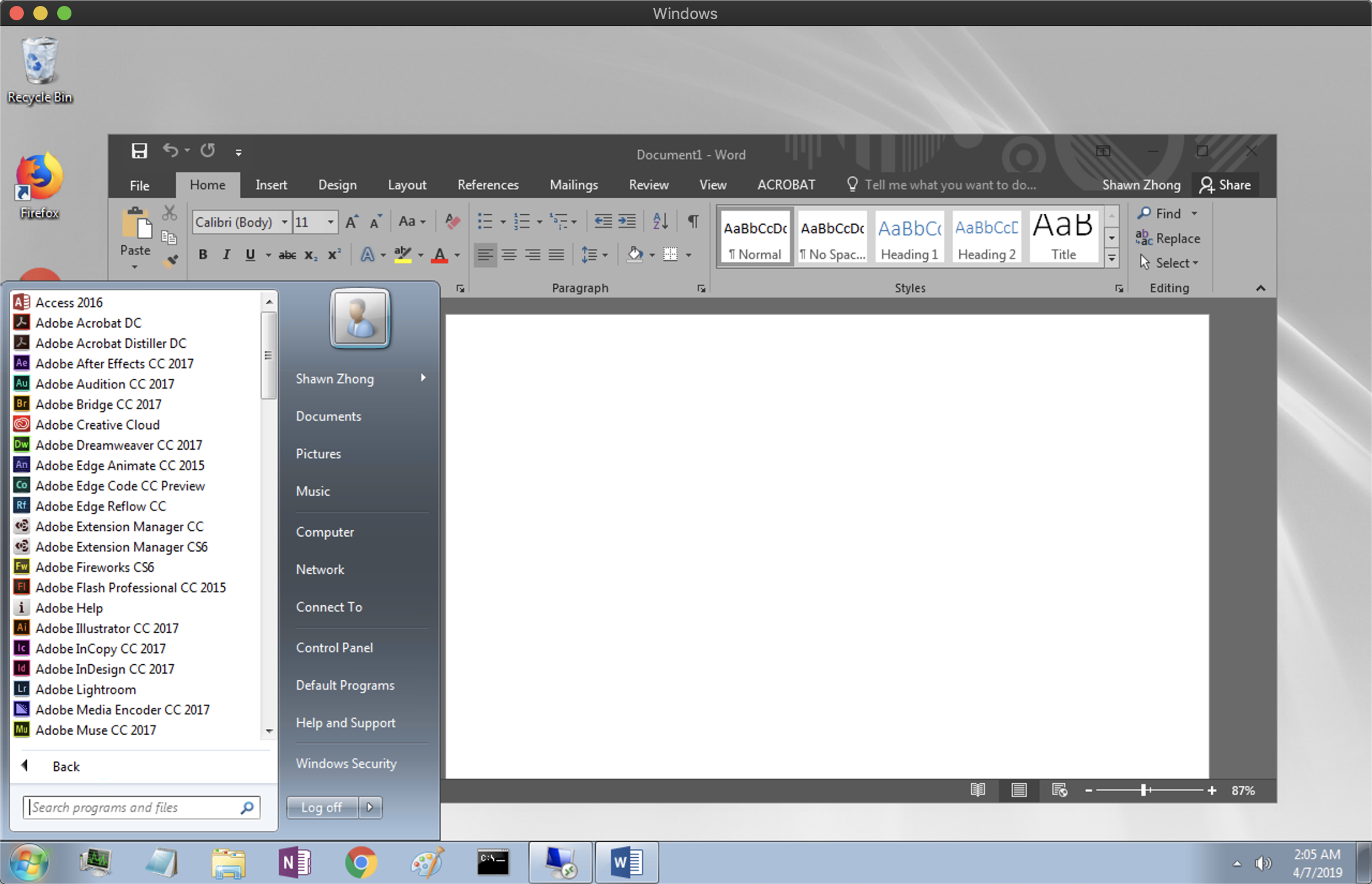
Task: Open the Calibri font name dropdown
Action: click(285, 222)
